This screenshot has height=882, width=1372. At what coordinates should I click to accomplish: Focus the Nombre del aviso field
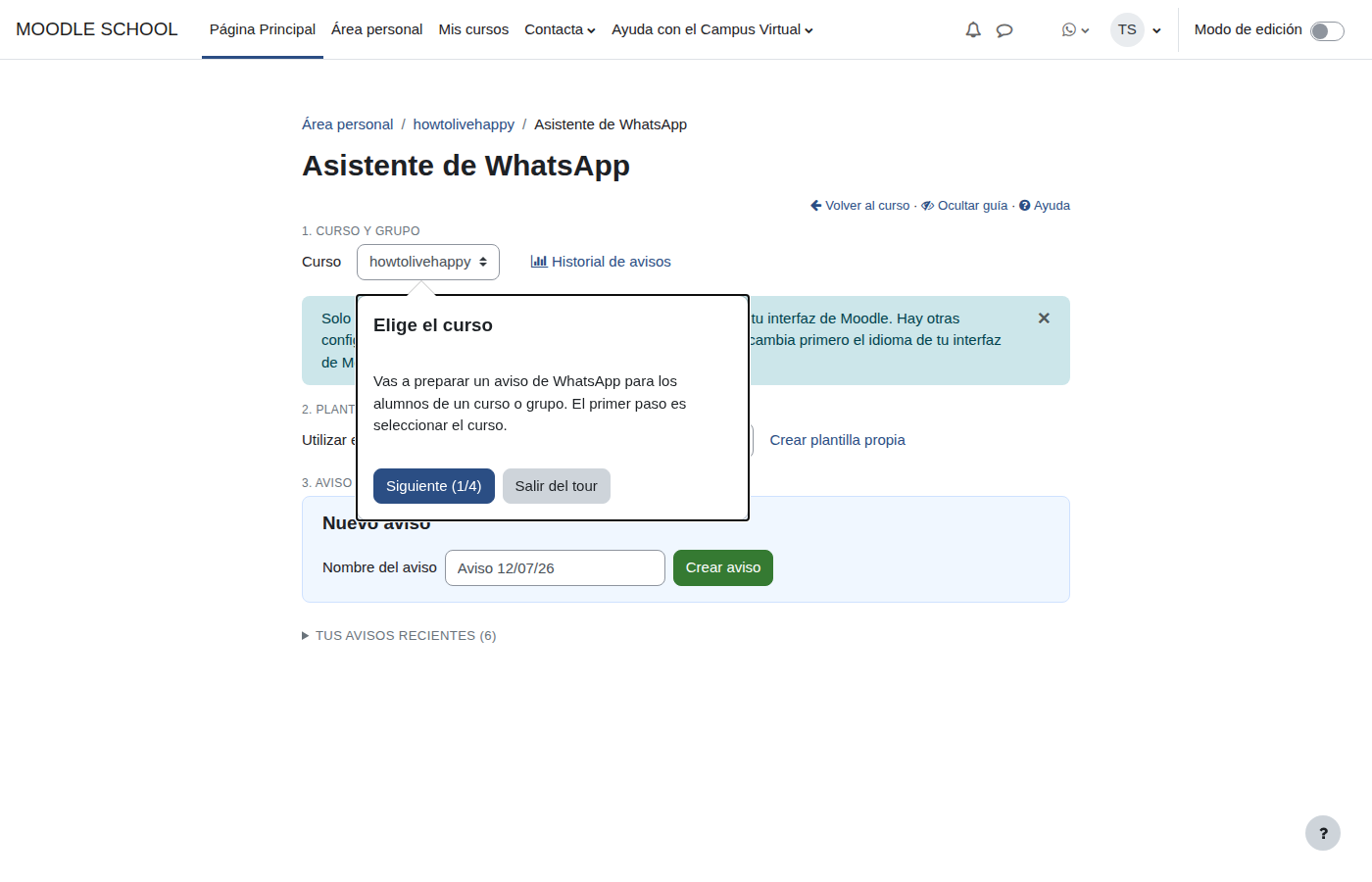tap(555, 568)
